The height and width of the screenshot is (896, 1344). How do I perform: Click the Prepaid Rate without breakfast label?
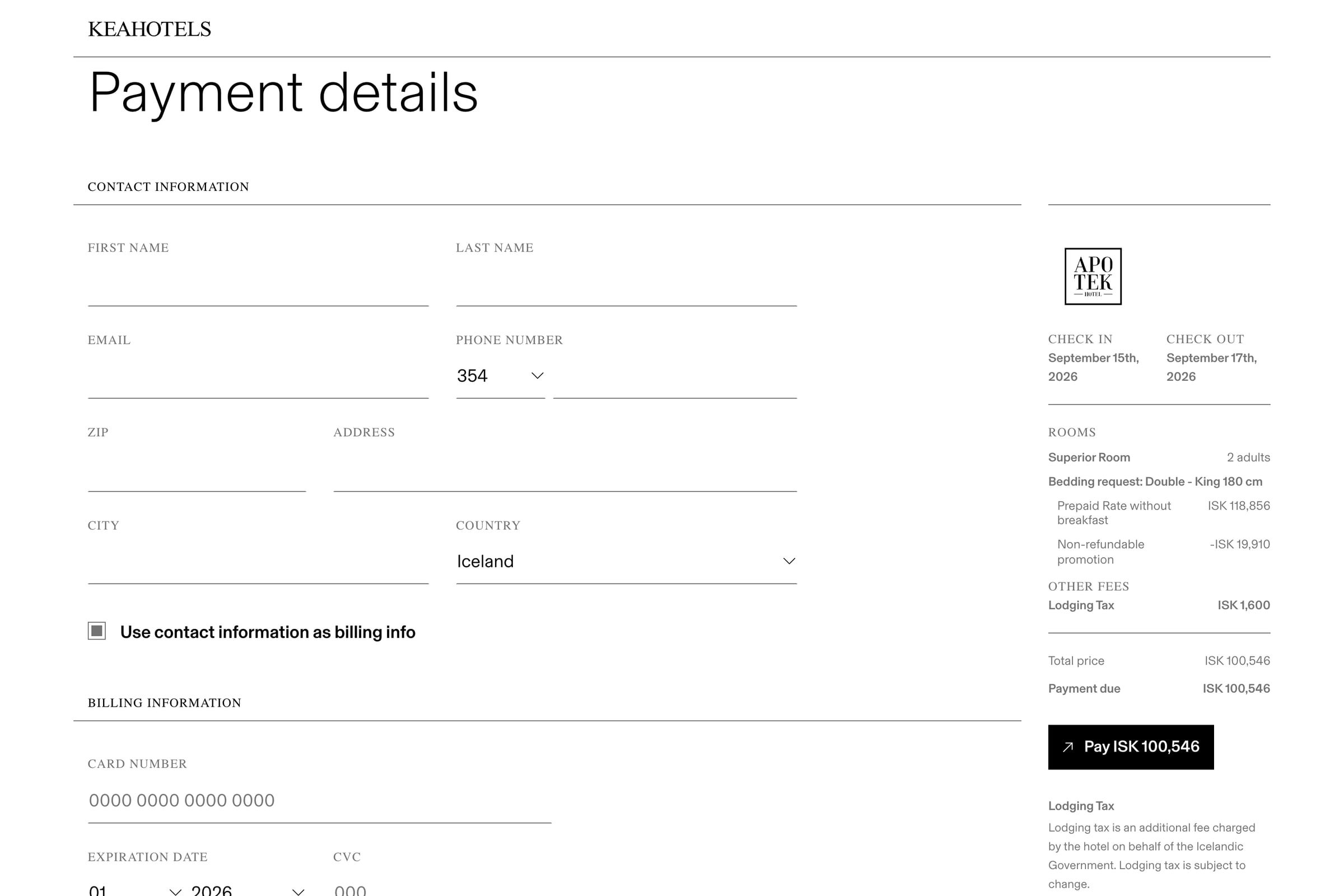pos(1114,512)
